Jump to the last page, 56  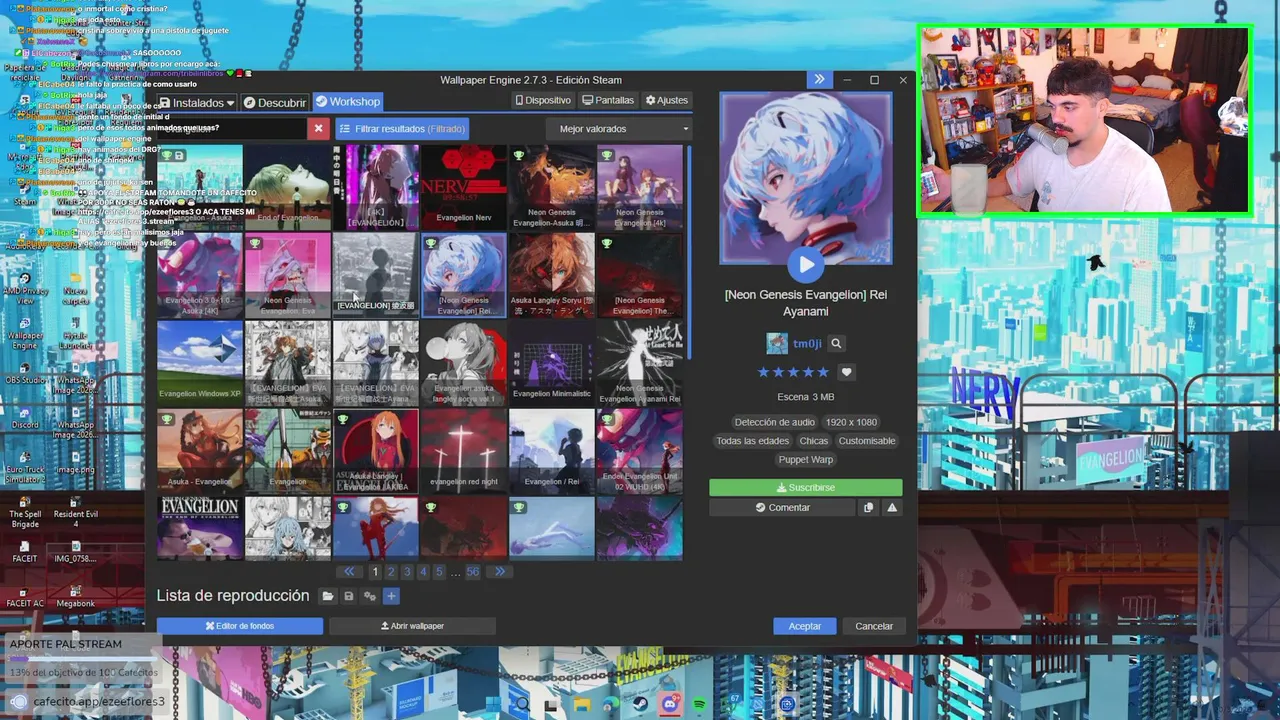click(x=473, y=572)
